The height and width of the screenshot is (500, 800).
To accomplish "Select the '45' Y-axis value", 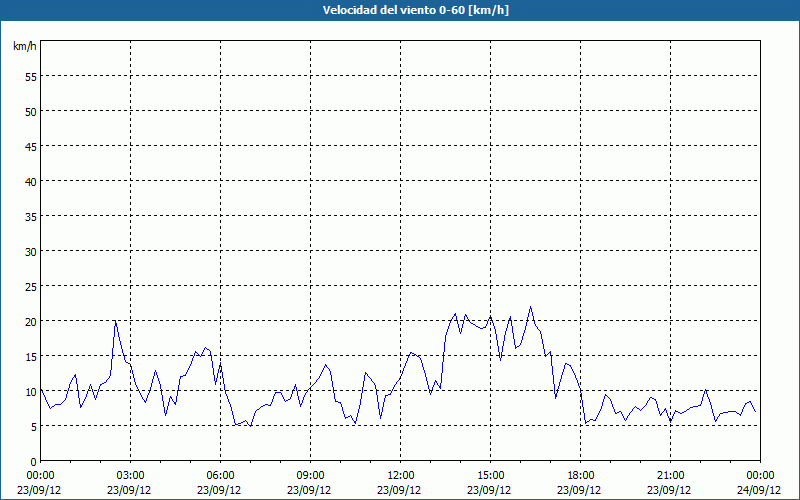I will 31,146.
